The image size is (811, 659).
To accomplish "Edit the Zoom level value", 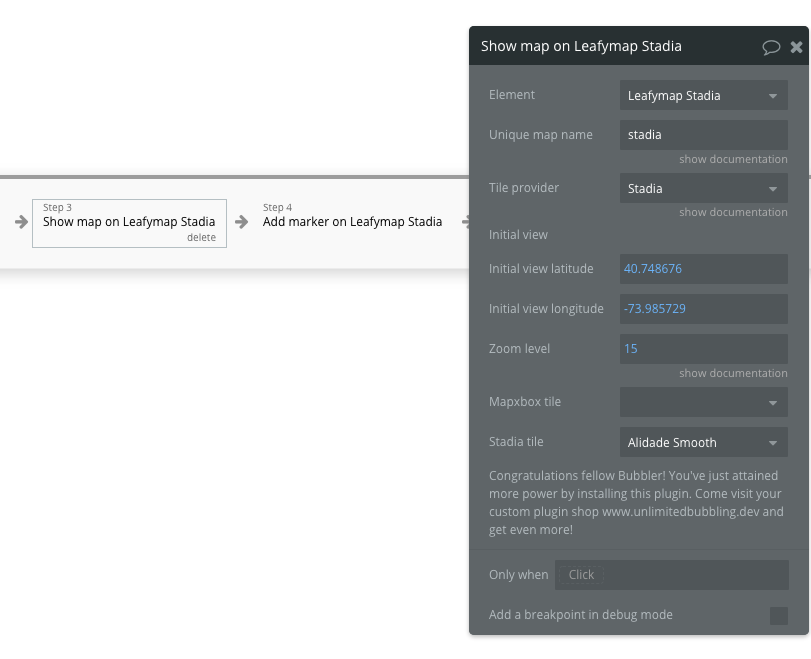I will click(x=703, y=349).
